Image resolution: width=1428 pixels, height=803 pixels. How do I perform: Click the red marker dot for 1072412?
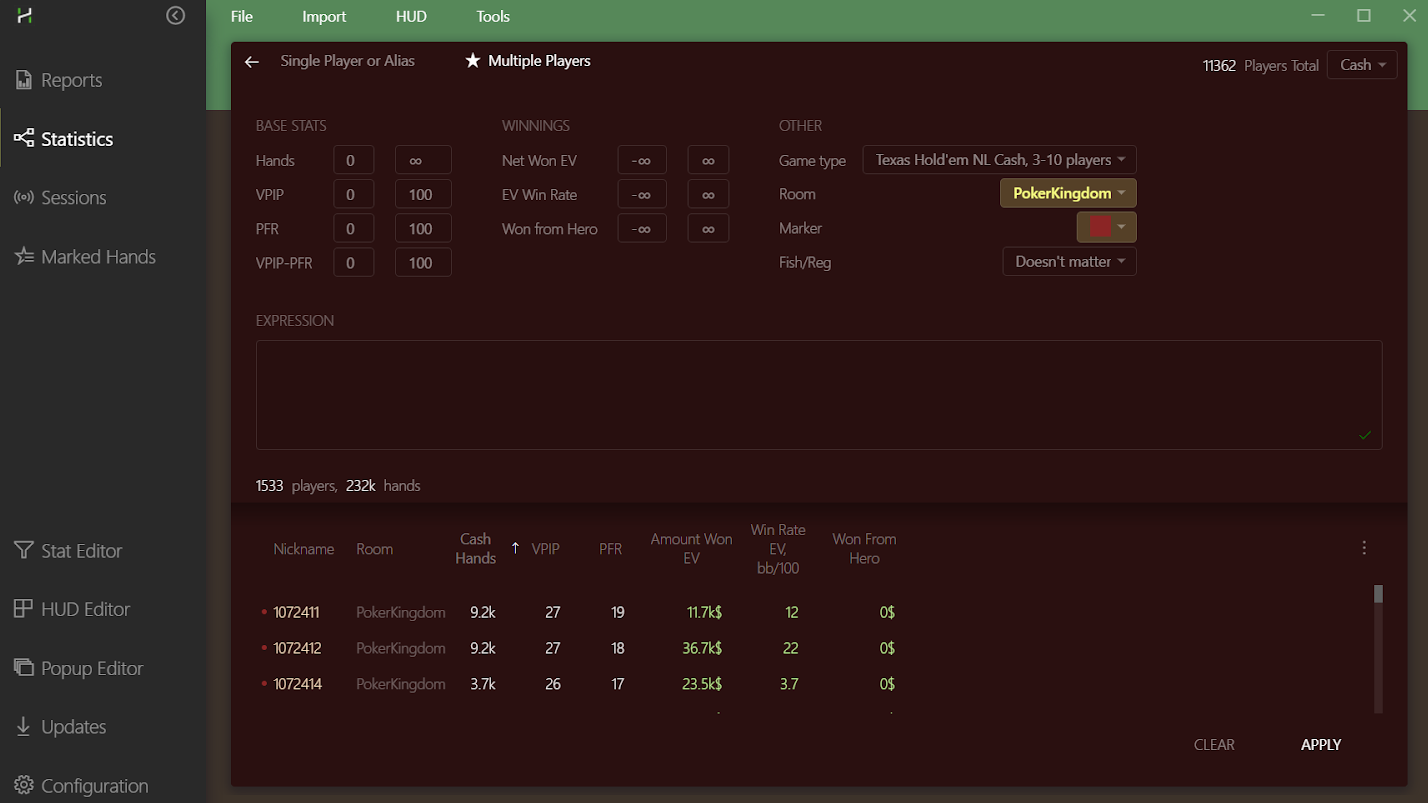[264, 648]
